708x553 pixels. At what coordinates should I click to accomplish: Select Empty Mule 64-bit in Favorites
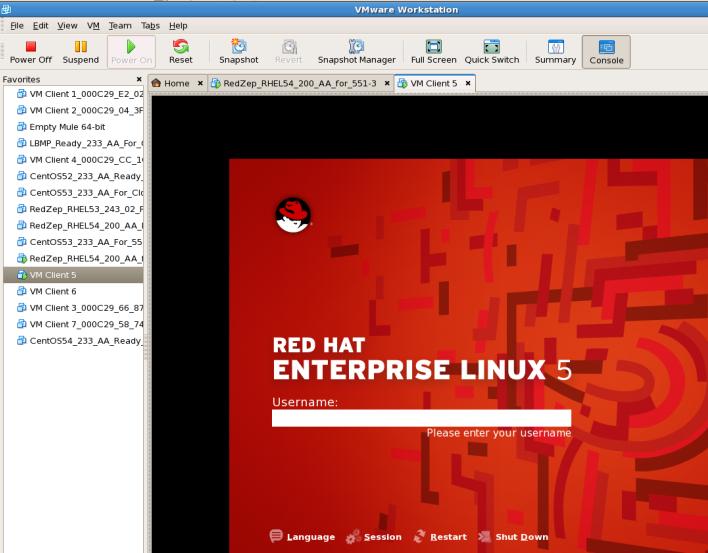[73, 127]
